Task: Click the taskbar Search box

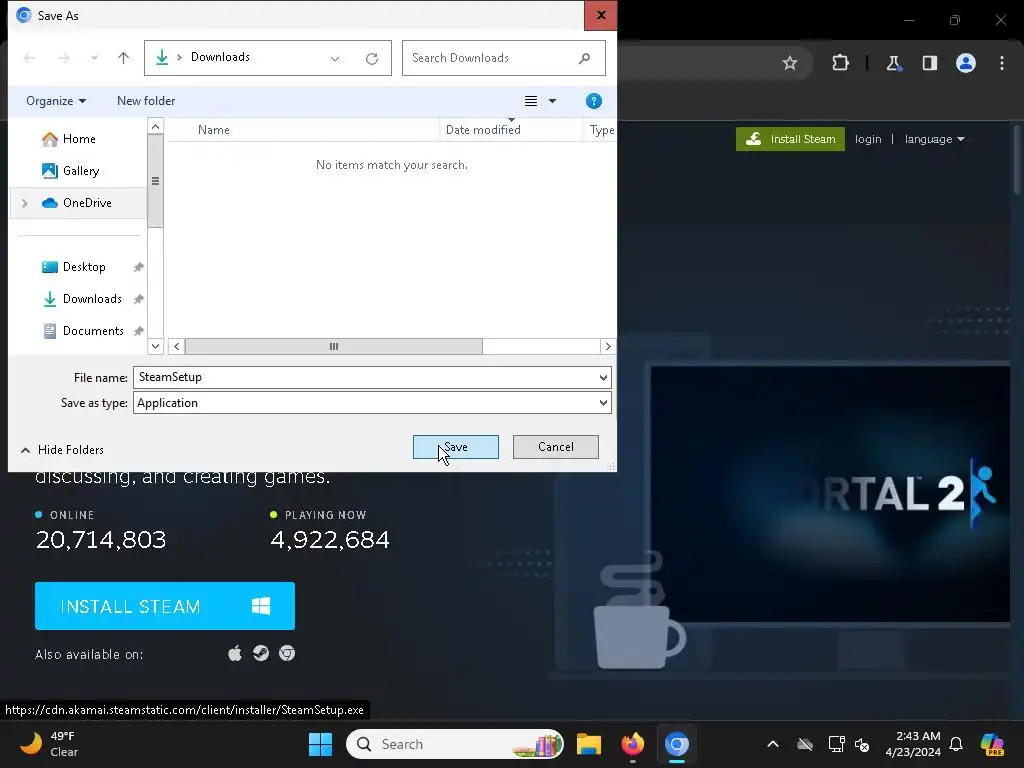Action: [x=455, y=744]
